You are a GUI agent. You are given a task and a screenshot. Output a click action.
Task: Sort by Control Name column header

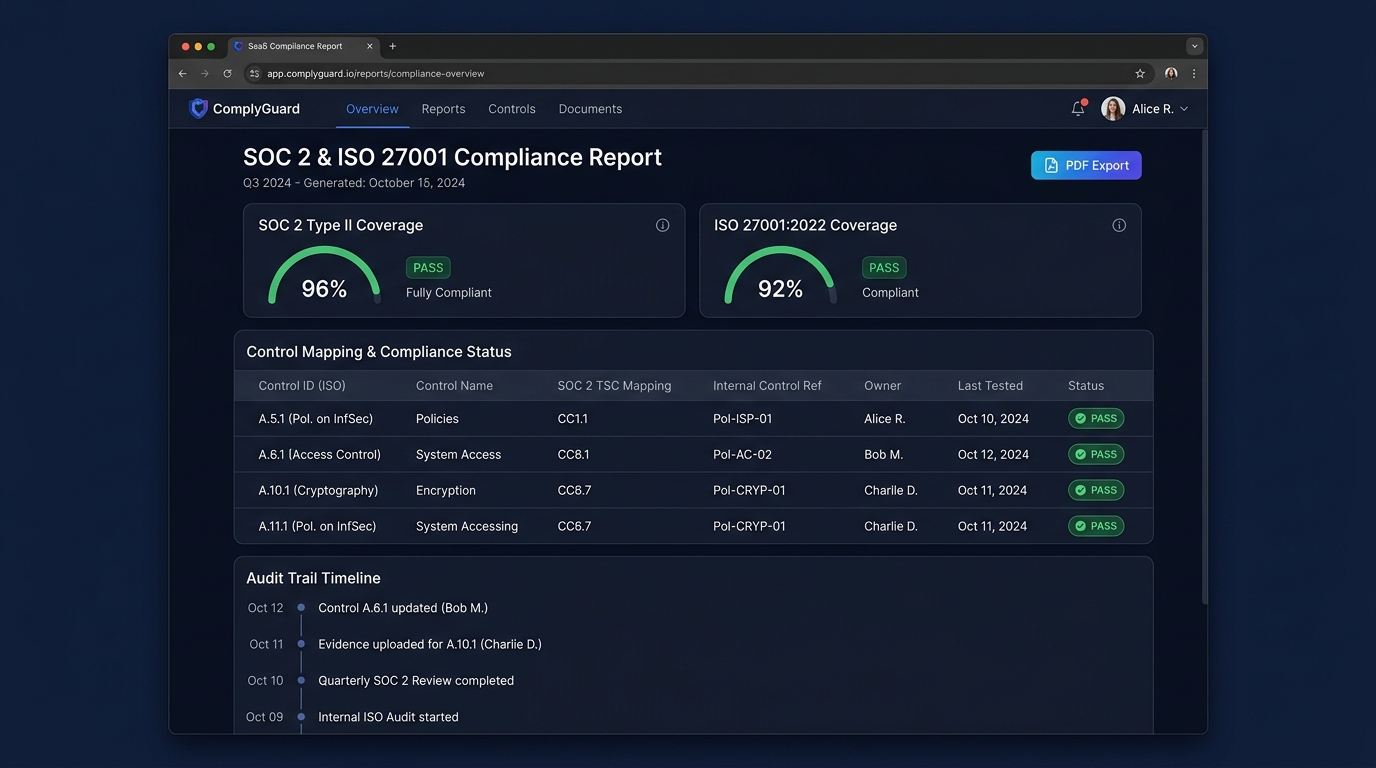pyautogui.click(x=454, y=385)
